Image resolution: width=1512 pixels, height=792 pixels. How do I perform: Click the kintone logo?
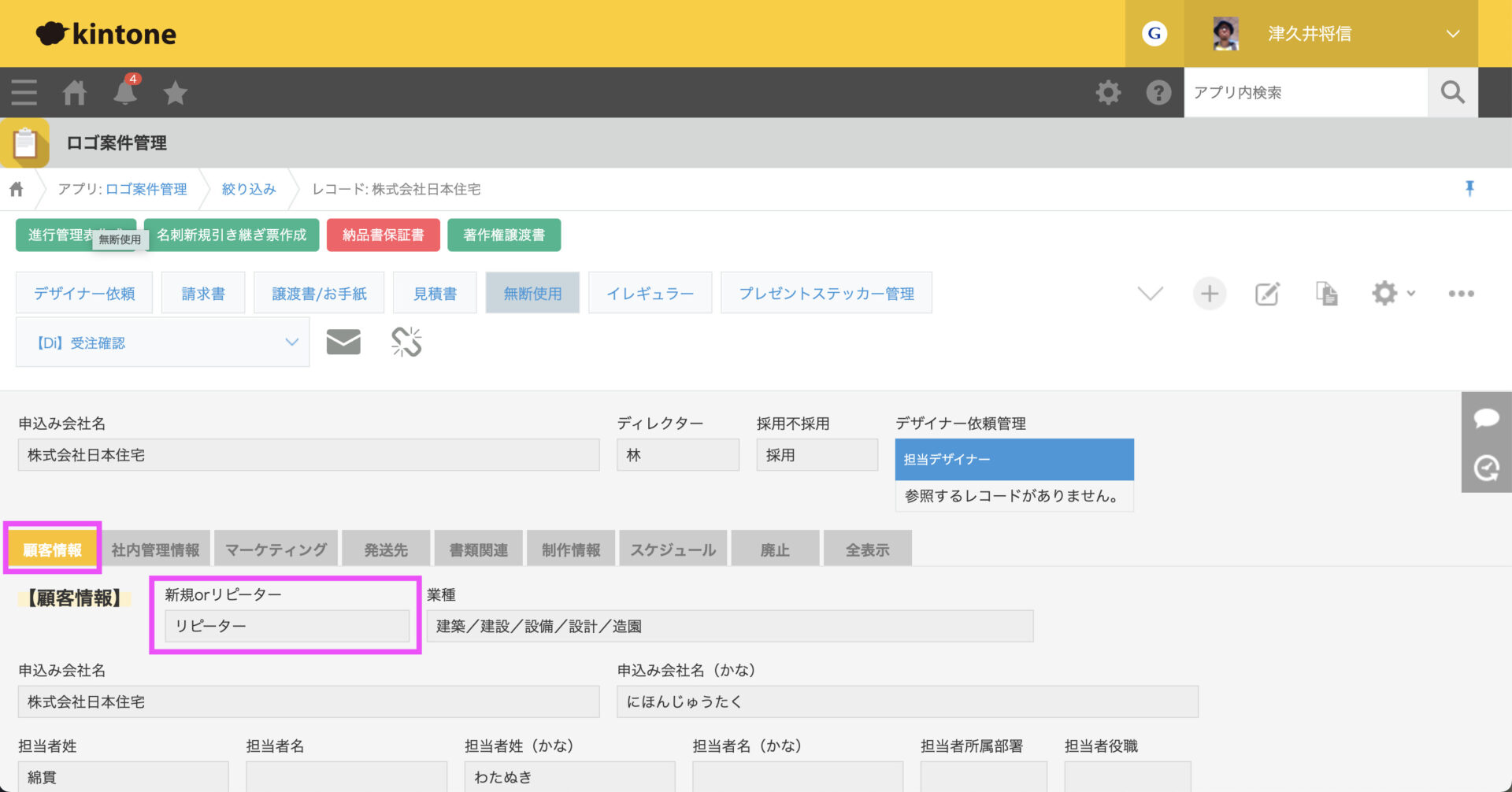click(x=106, y=34)
